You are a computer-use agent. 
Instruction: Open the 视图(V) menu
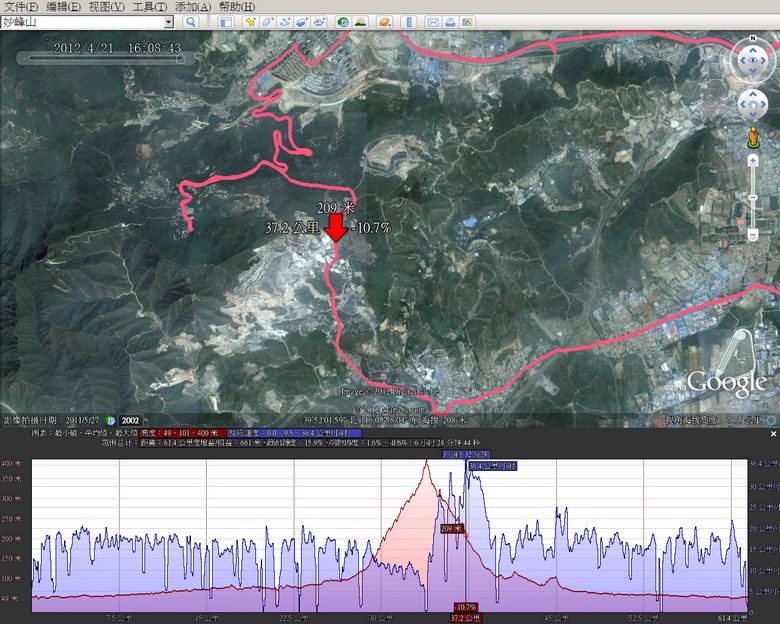coord(106,7)
